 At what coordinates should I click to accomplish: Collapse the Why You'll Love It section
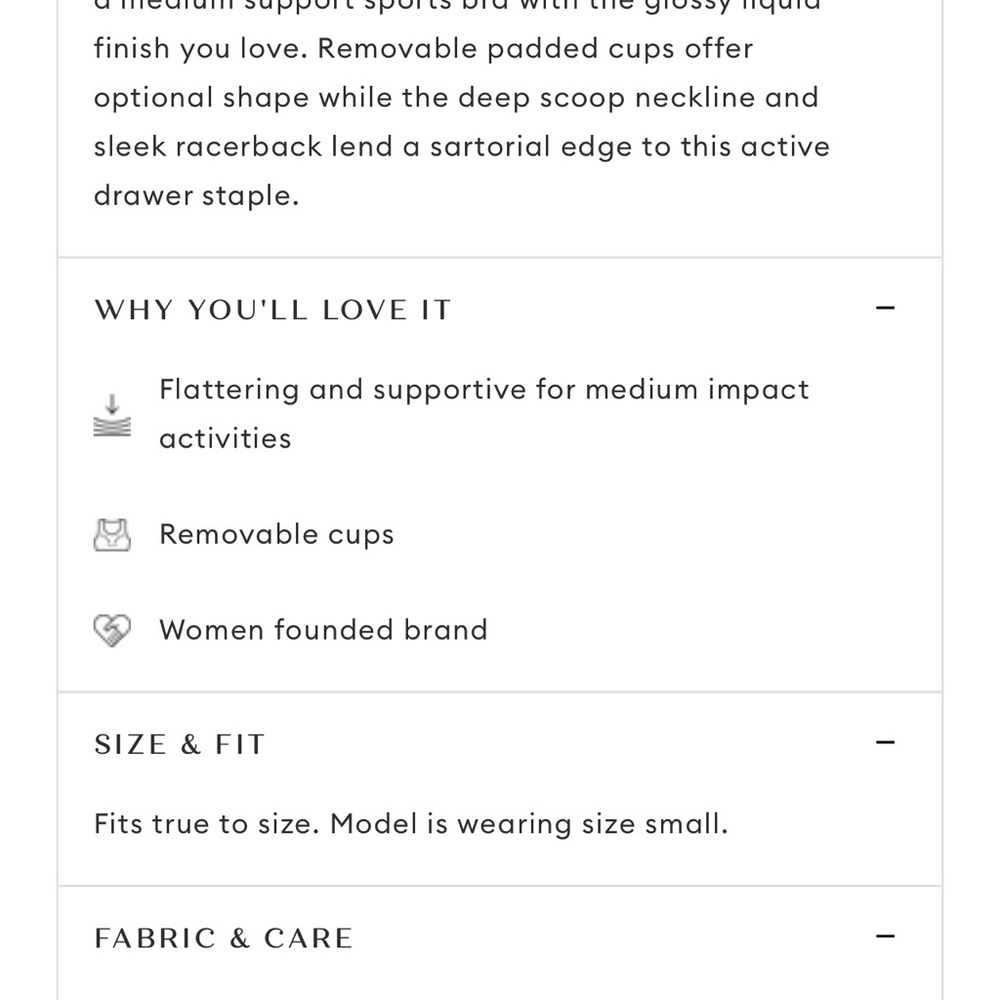pyautogui.click(x=885, y=309)
